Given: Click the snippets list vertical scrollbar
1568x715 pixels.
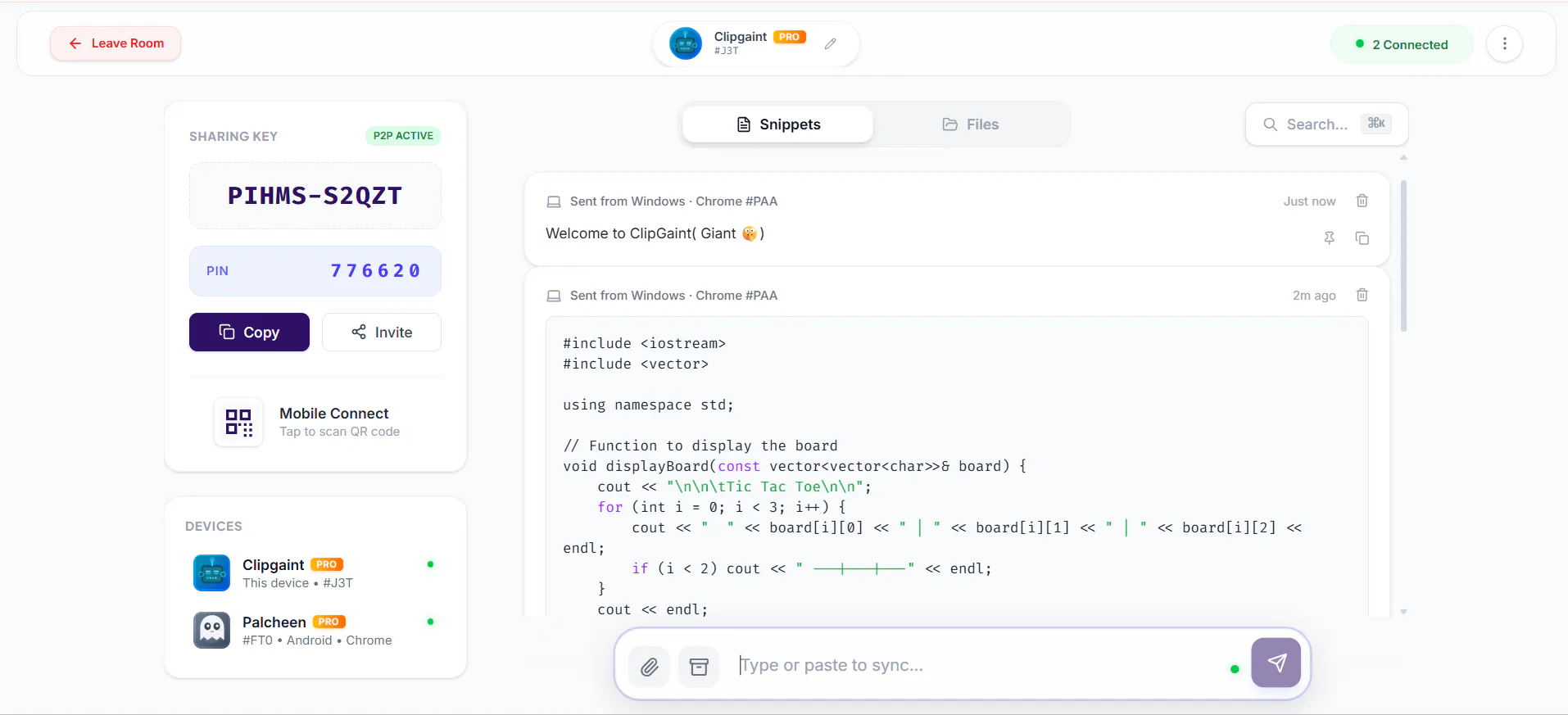Looking at the screenshot, I should coord(1403,256).
